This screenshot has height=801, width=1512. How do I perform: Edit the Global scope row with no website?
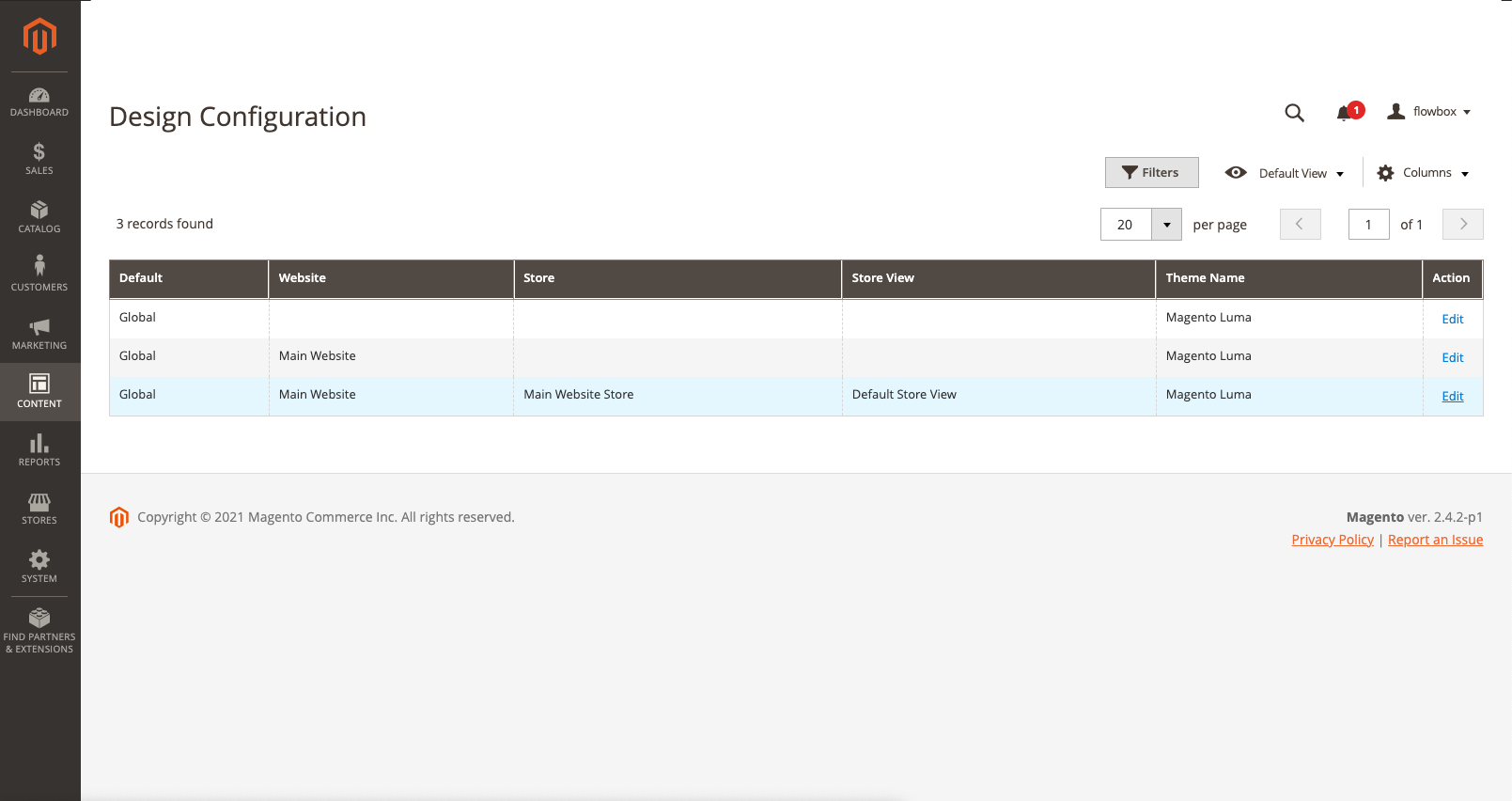[x=1453, y=320]
